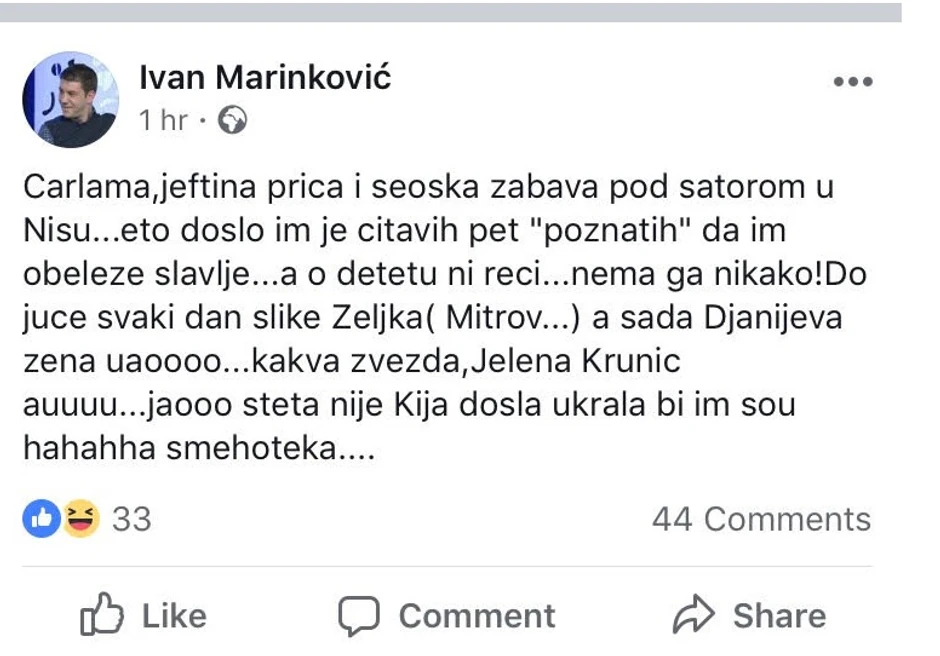Click the blue thumbs-up reaction icon

(x=42, y=518)
